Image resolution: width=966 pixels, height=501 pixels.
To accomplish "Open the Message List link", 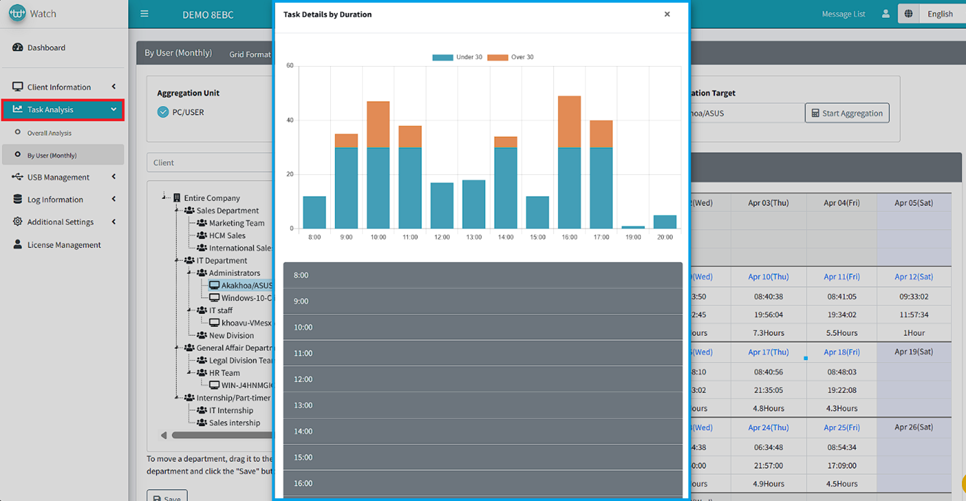I will [843, 14].
